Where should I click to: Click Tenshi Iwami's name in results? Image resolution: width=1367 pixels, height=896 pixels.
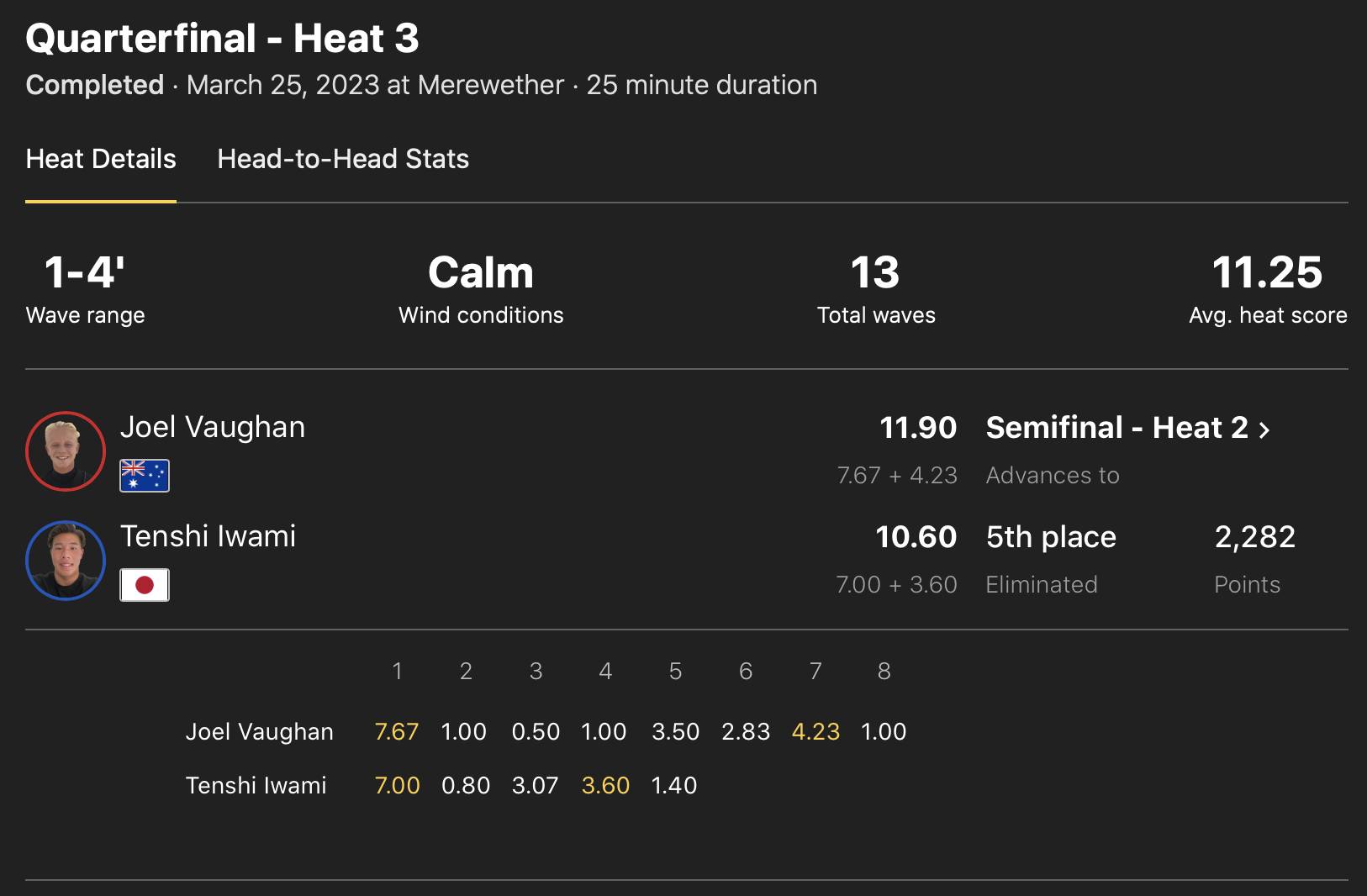point(208,536)
